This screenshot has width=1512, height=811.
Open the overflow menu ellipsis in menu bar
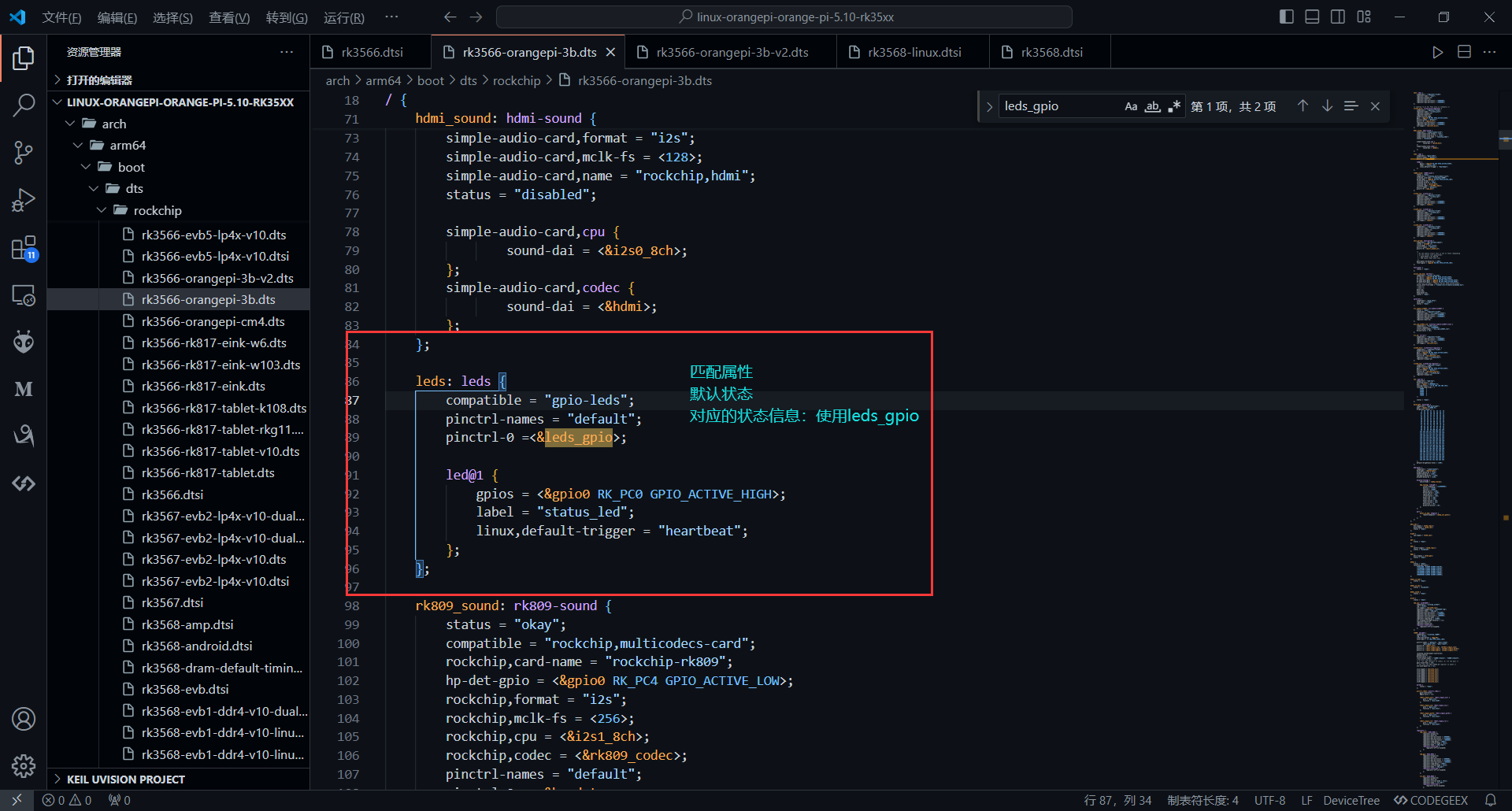(391, 17)
